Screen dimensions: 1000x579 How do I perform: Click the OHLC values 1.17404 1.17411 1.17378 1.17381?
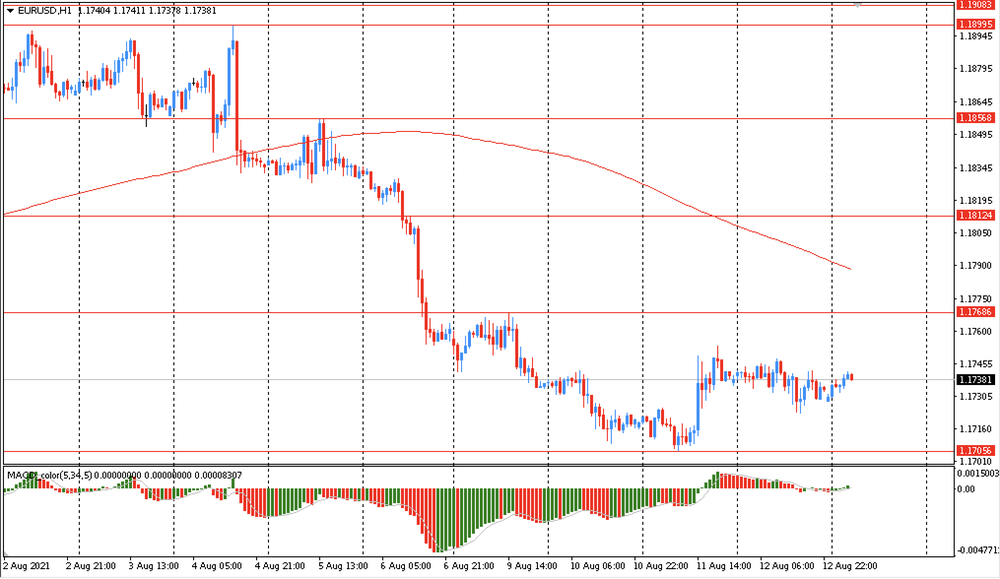pyautogui.click(x=147, y=11)
